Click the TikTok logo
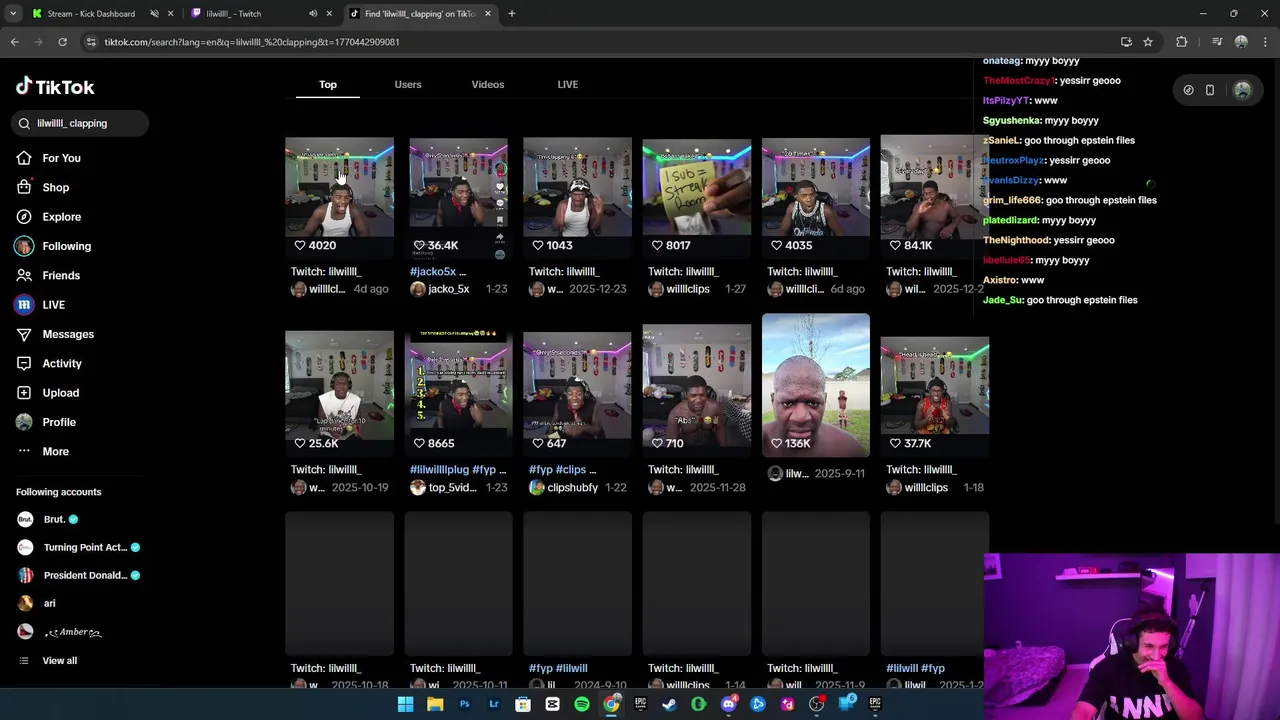The width and height of the screenshot is (1280, 720). click(x=55, y=87)
